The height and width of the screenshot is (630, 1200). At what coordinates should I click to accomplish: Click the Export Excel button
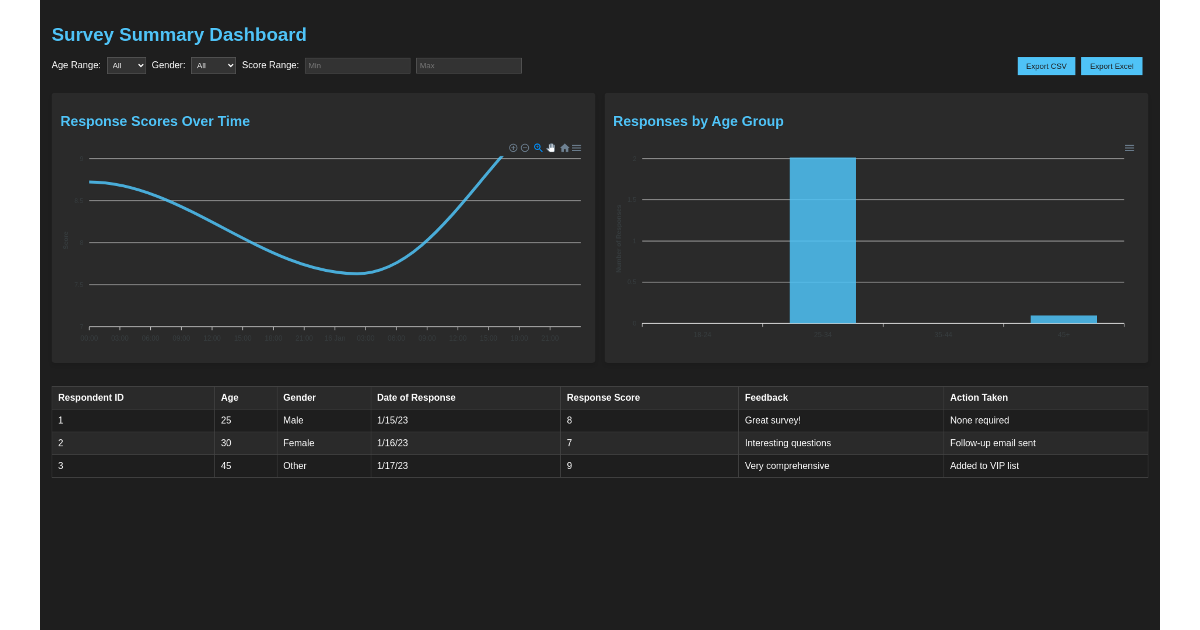point(1111,65)
